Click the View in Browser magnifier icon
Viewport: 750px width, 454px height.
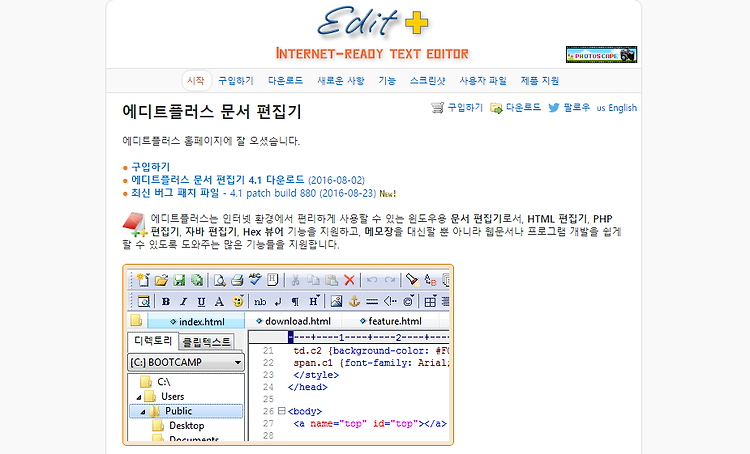[143, 301]
